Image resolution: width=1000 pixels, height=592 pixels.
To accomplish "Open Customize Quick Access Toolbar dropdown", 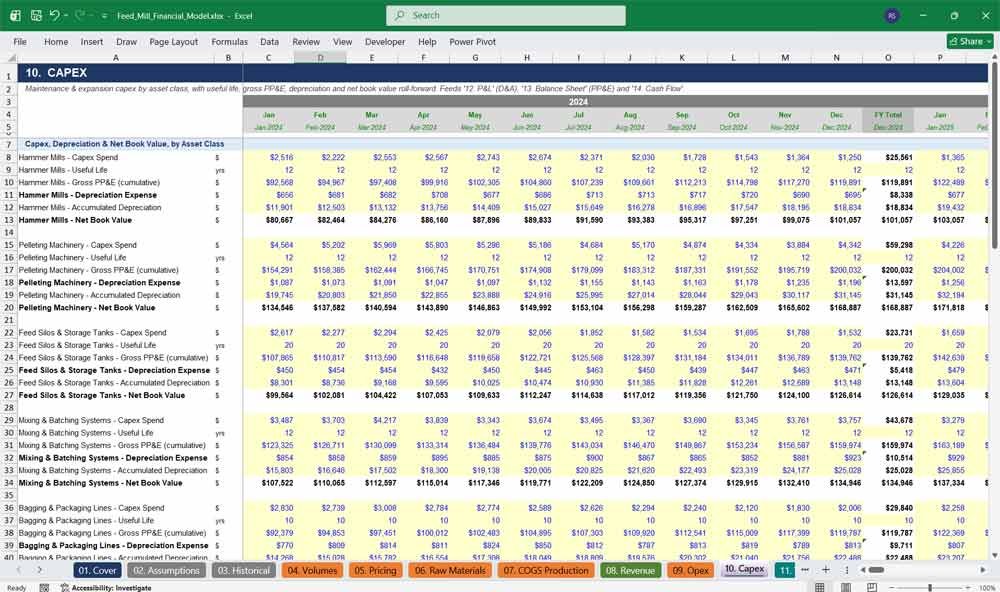I will click(x=104, y=16).
